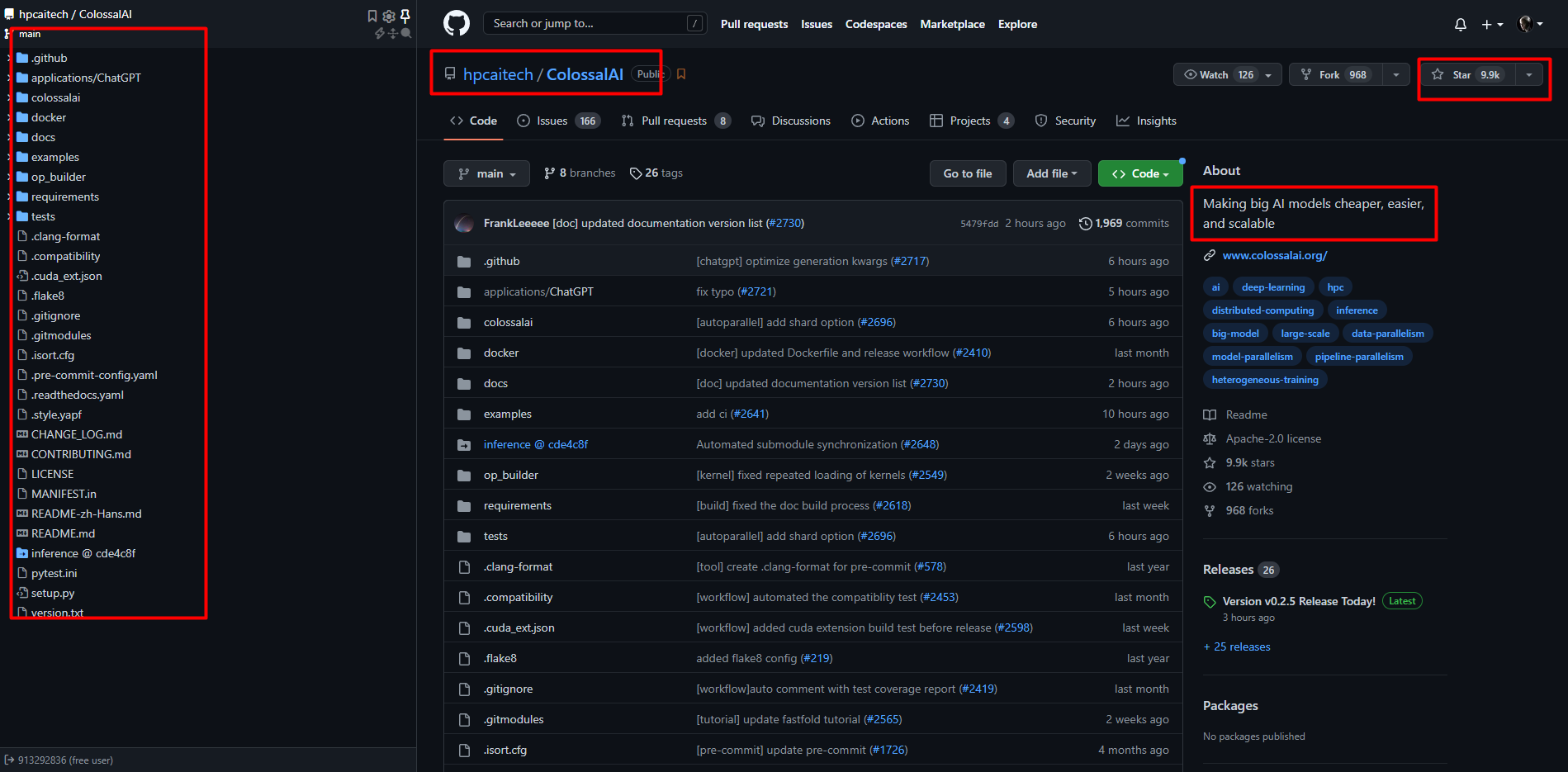This screenshot has width=1568, height=772.
Task: Click the Go to file button
Action: coord(968,173)
